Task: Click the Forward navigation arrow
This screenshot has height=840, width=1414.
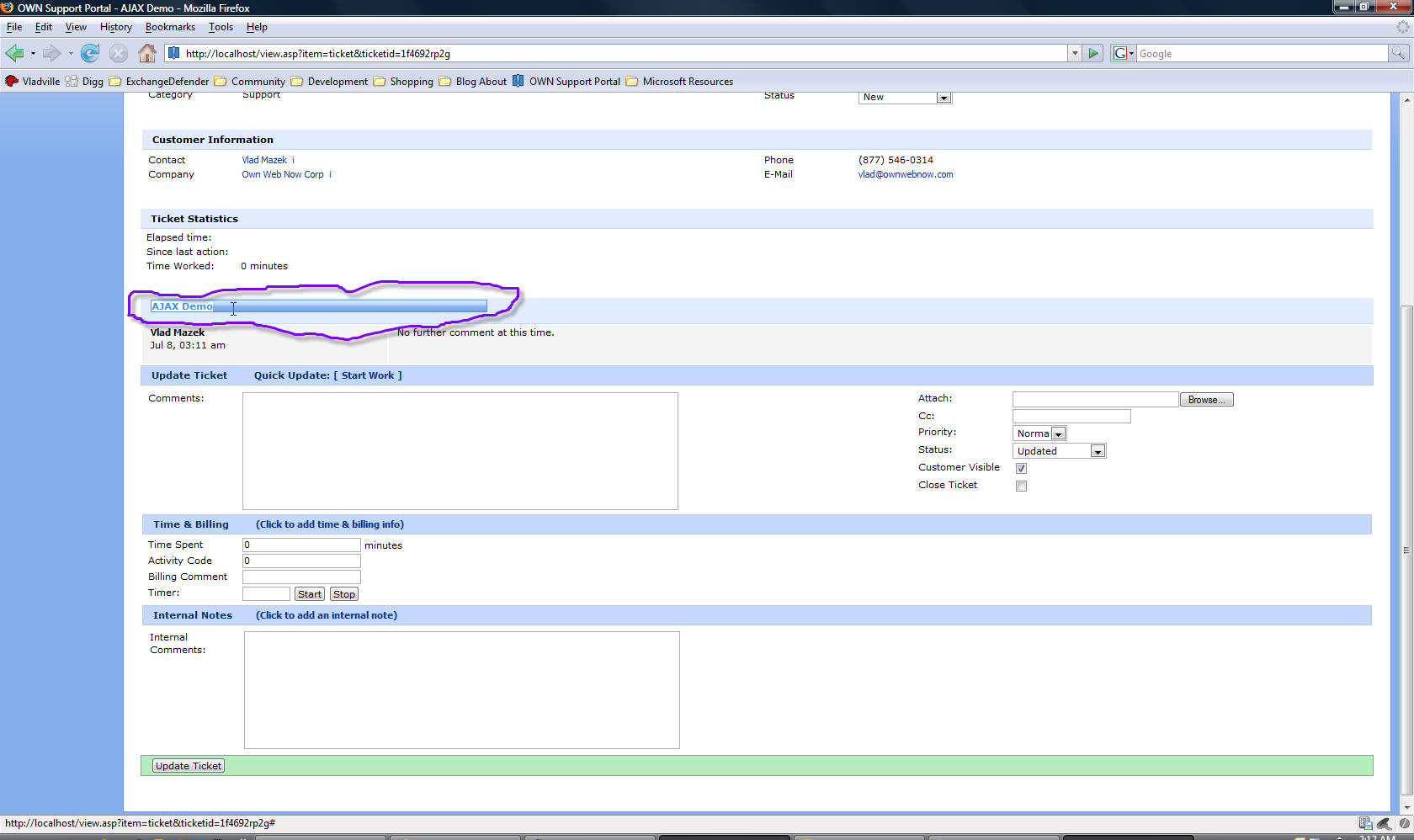Action: (x=52, y=54)
